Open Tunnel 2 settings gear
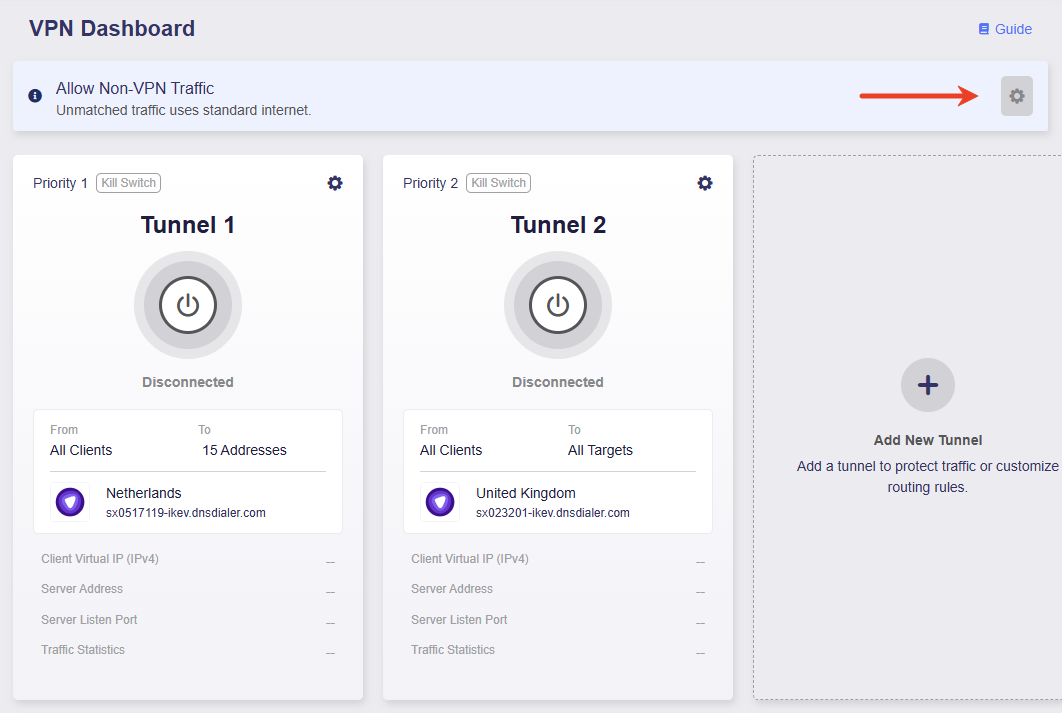The image size is (1062, 713). coord(705,183)
